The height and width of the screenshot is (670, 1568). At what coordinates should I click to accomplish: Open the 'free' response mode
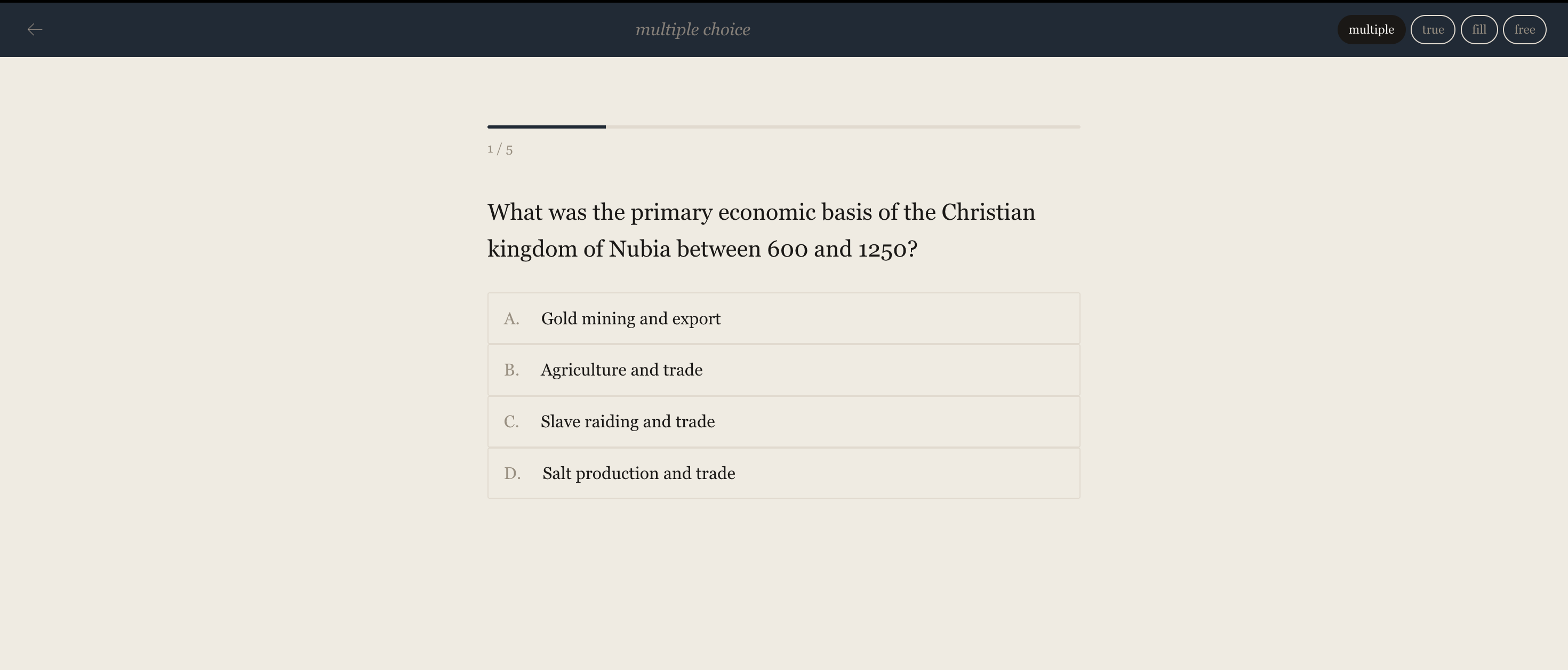pyautogui.click(x=1524, y=30)
